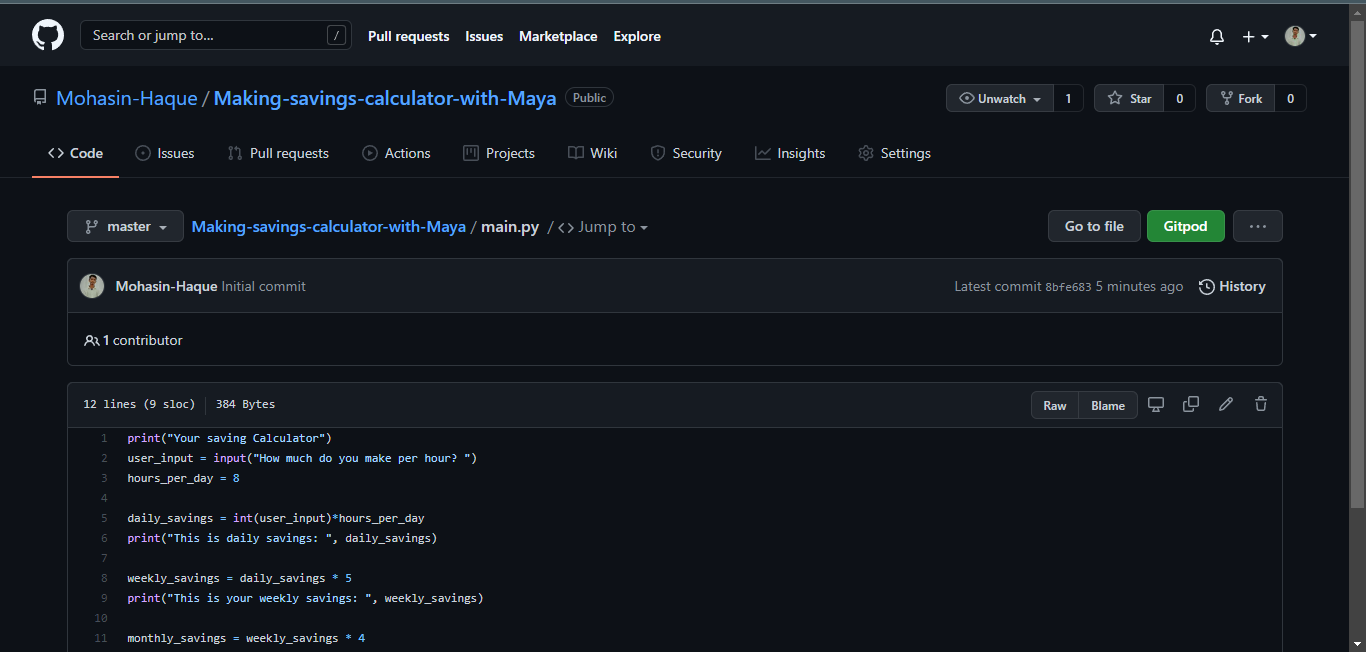Select line number 1
This screenshot has width=1366, height=652.
point(103,438)
